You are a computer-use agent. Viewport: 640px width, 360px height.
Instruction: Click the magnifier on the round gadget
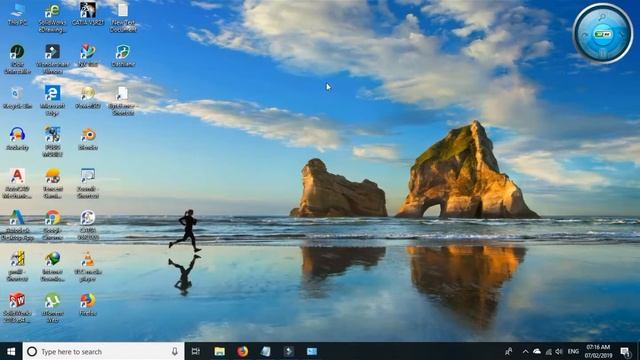(602, 17)
